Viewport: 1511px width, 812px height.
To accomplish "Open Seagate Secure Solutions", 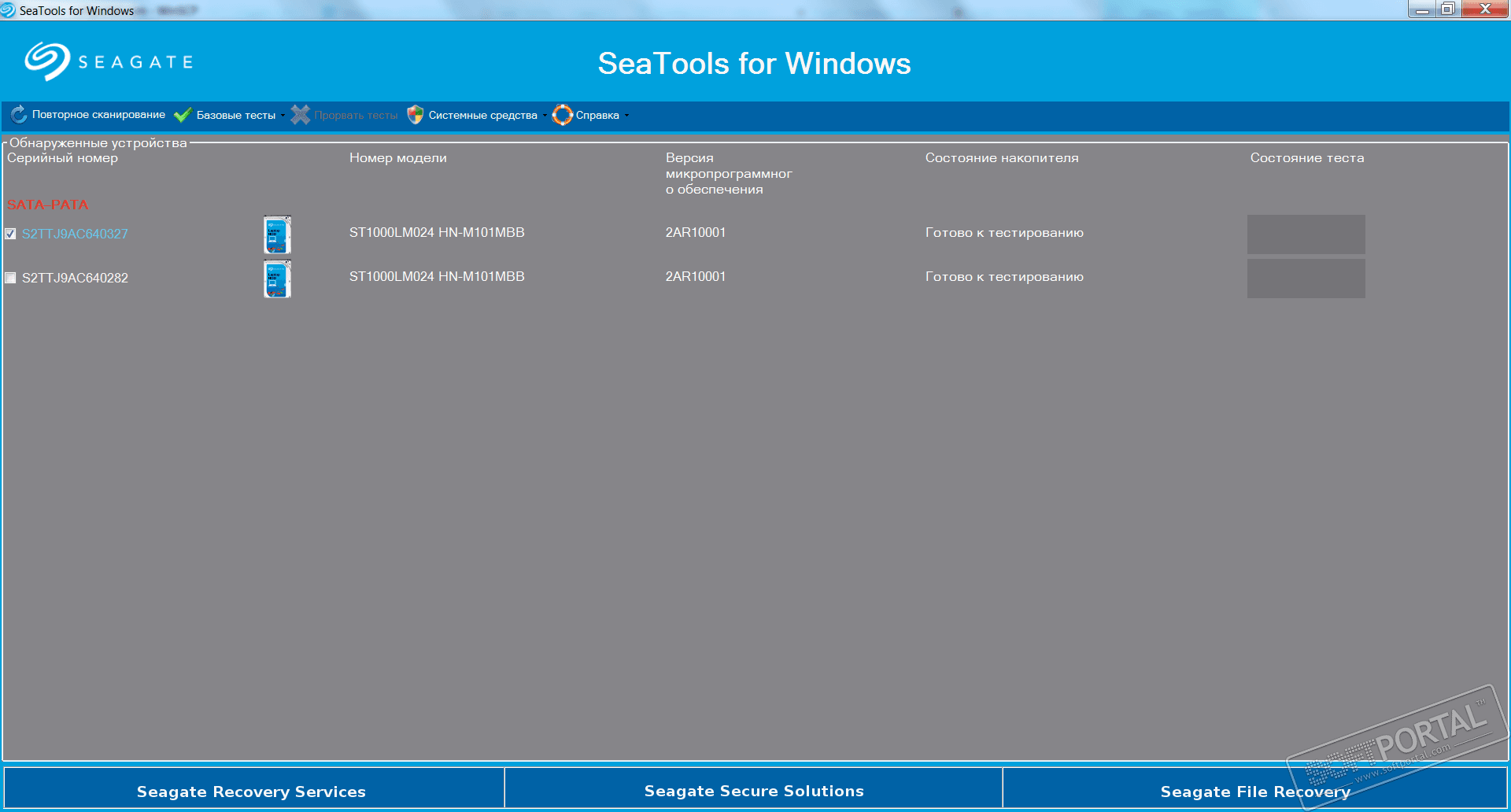I will tap(754, 788).
